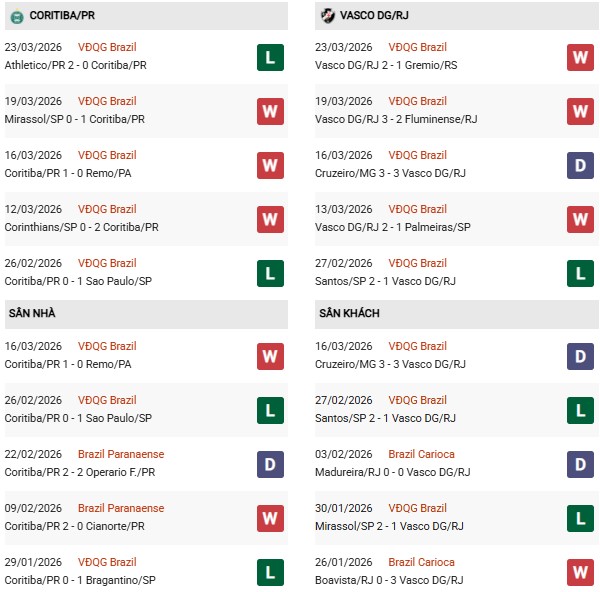
Task: Click D badge for Cruzeiro 3-3 Vasco under Vasco DG/RJ header
Action: point(581,165)
